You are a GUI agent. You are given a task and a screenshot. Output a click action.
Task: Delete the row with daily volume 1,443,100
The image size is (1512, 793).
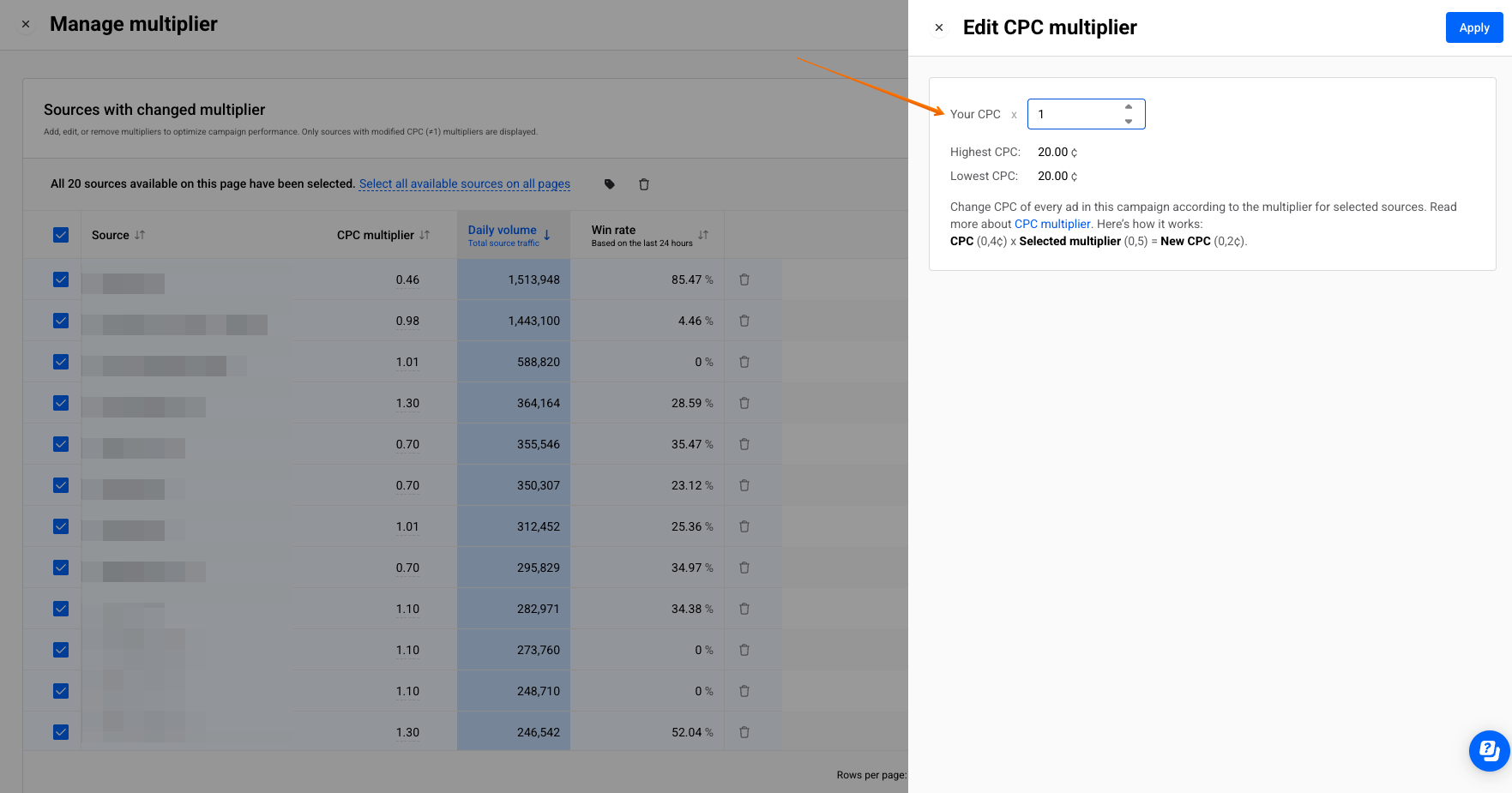pos(744,321)
